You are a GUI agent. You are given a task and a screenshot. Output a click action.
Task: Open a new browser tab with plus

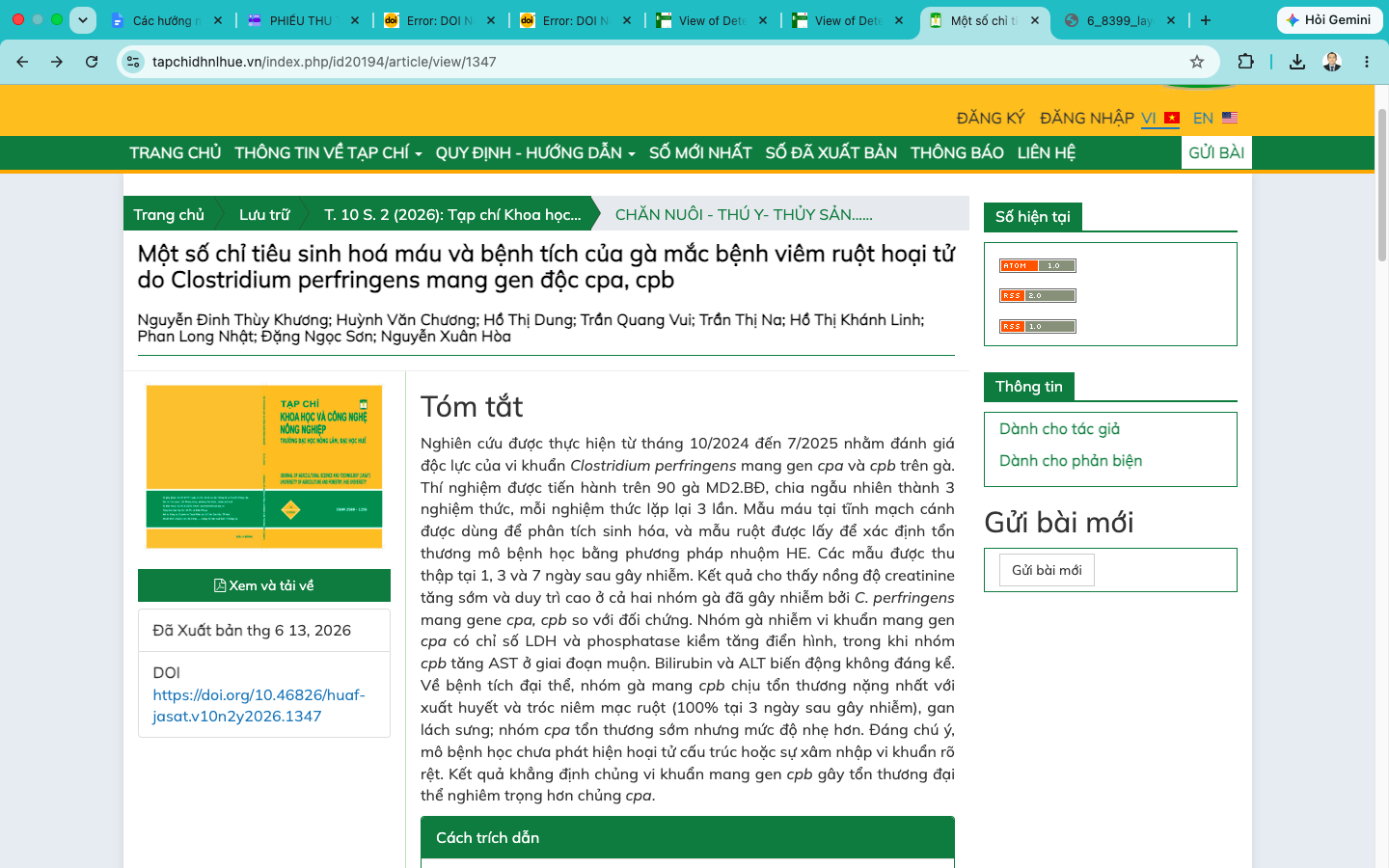[1206, 20]
